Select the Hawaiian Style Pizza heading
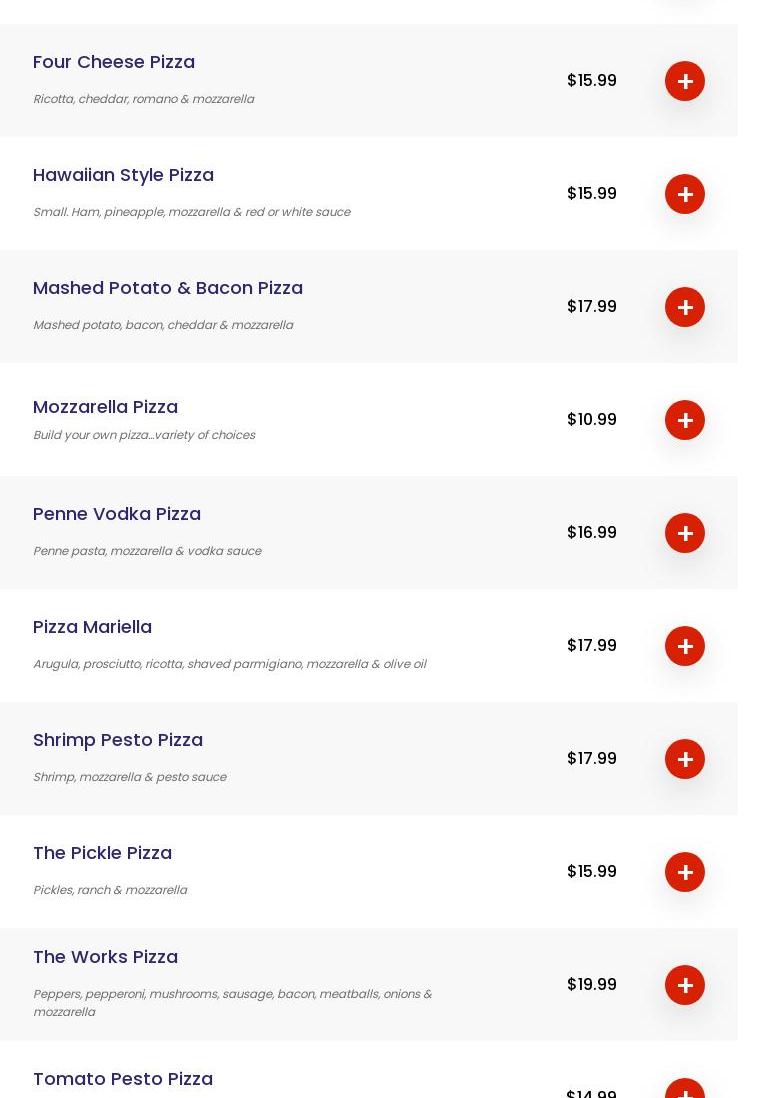 coord(123,175)
